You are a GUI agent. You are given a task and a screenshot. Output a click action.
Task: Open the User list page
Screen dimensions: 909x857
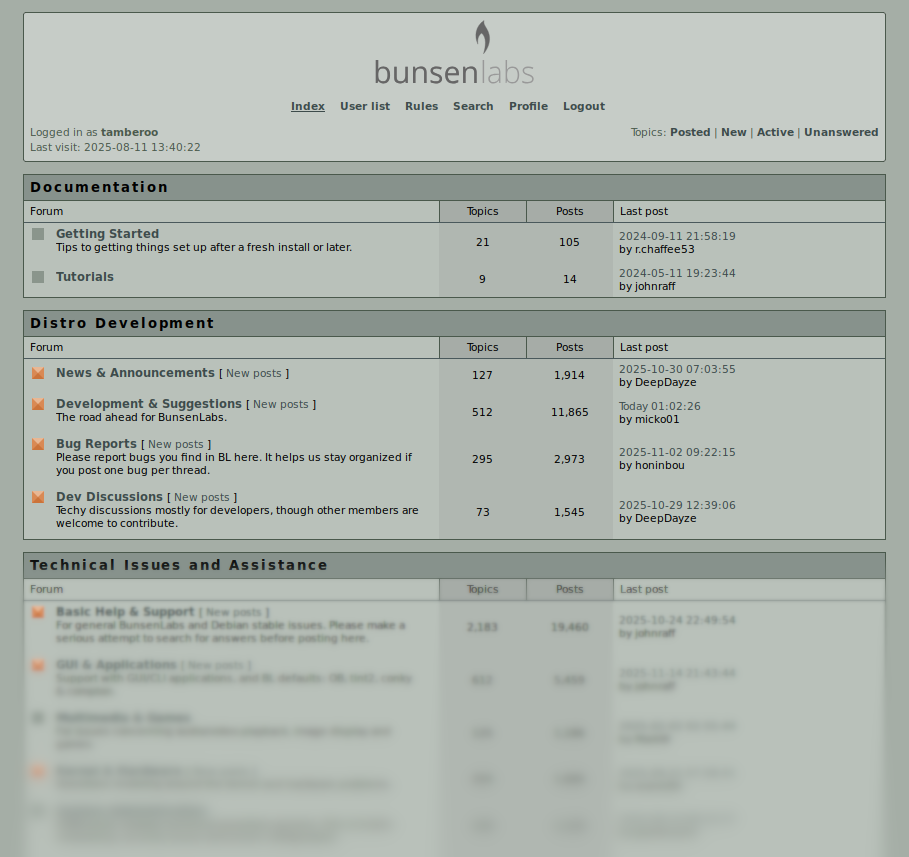[x=365, y=106]
